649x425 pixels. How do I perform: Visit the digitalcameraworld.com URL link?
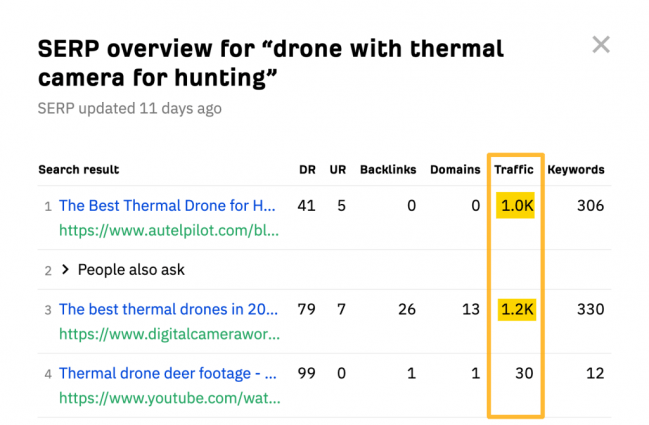169,335
